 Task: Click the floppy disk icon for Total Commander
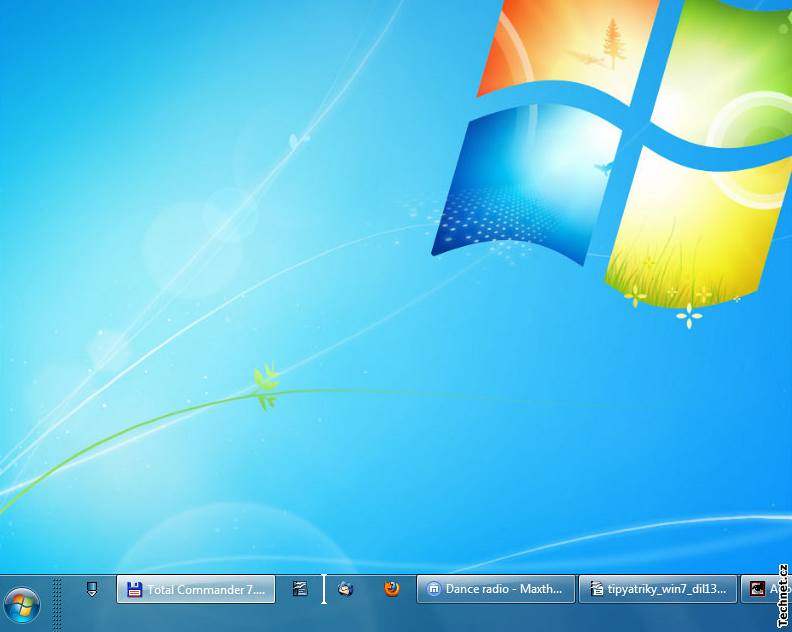click(x=134, y=590)
